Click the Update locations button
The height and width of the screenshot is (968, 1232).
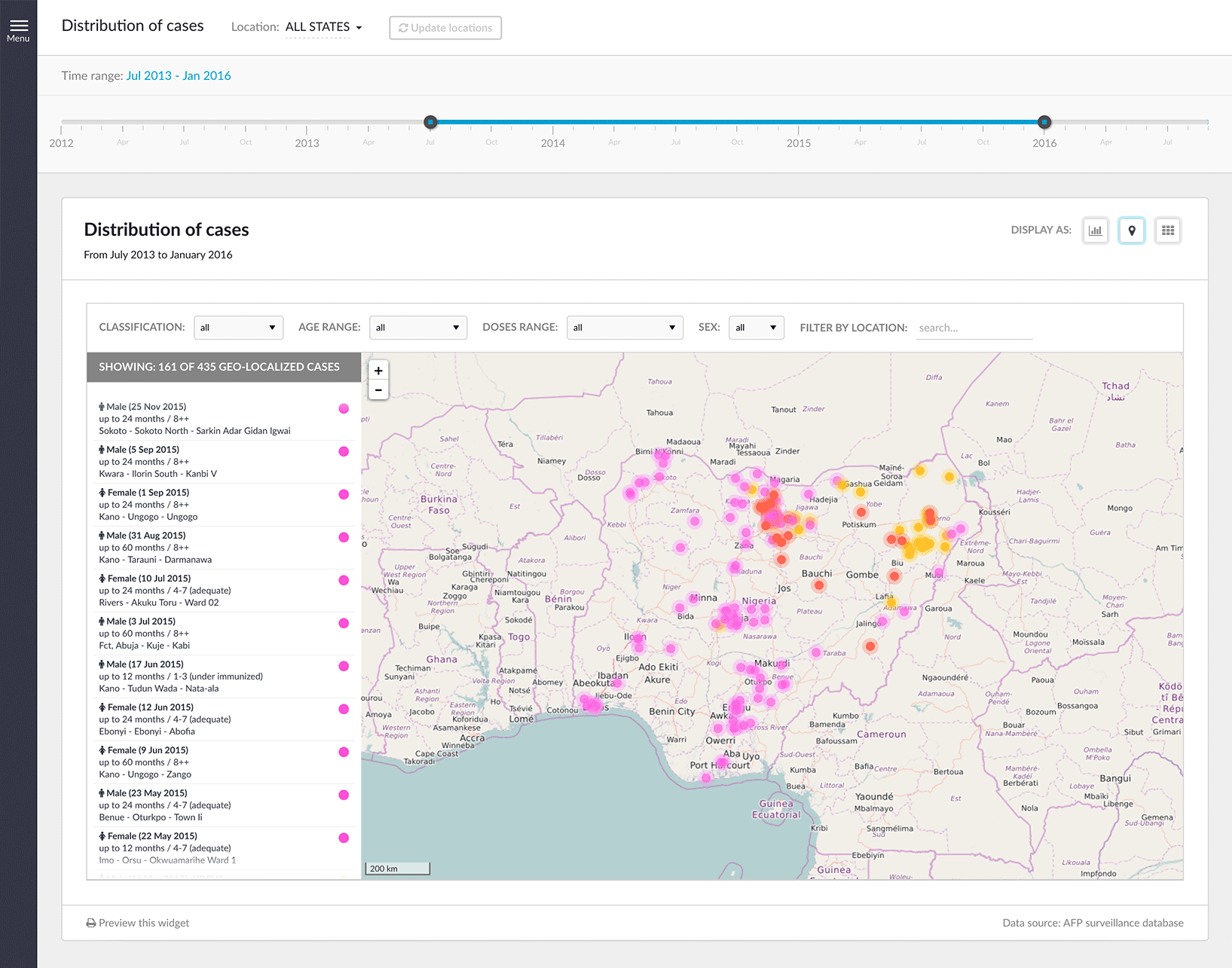(x=445, y=28)
